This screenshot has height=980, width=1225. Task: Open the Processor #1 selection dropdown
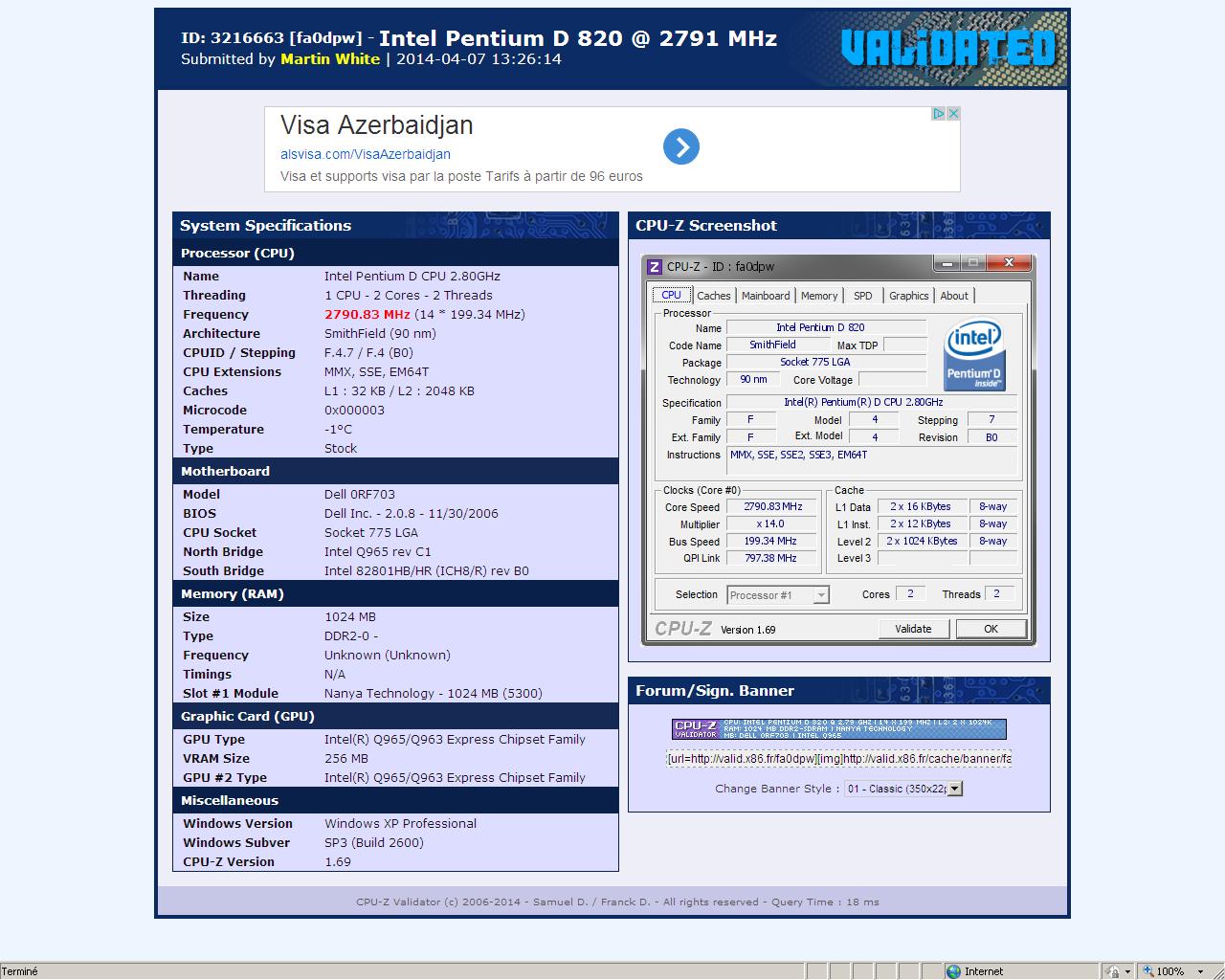[x=778, y=595]
